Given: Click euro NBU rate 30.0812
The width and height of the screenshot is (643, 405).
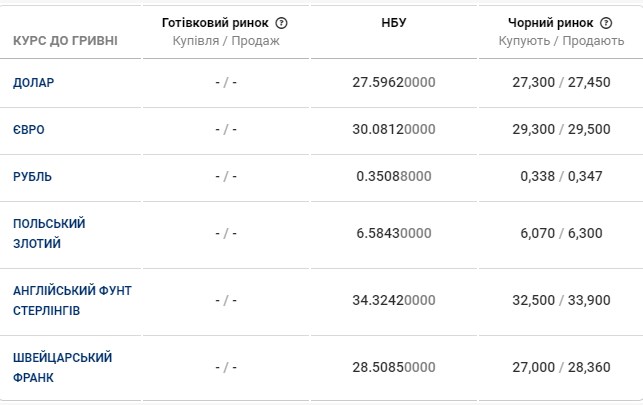Looking at the screenshot, I should [x=394, y=130].
